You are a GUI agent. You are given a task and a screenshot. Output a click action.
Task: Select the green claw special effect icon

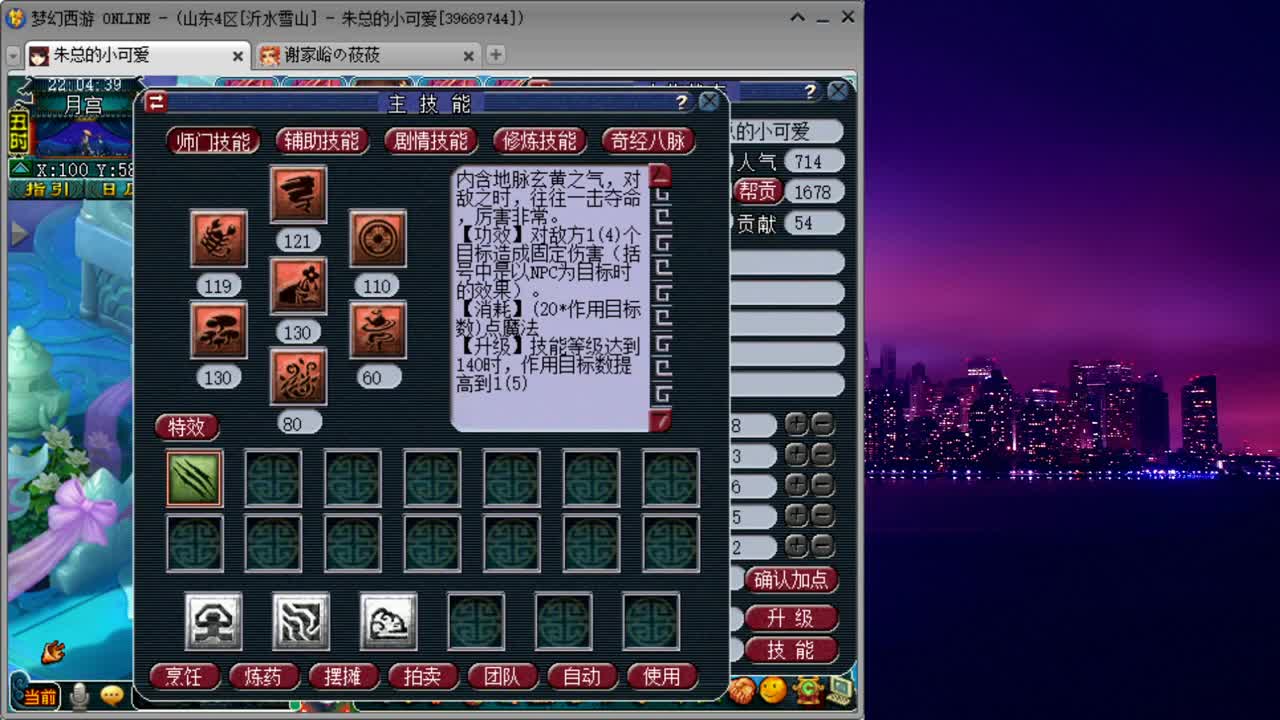(193, 478)
